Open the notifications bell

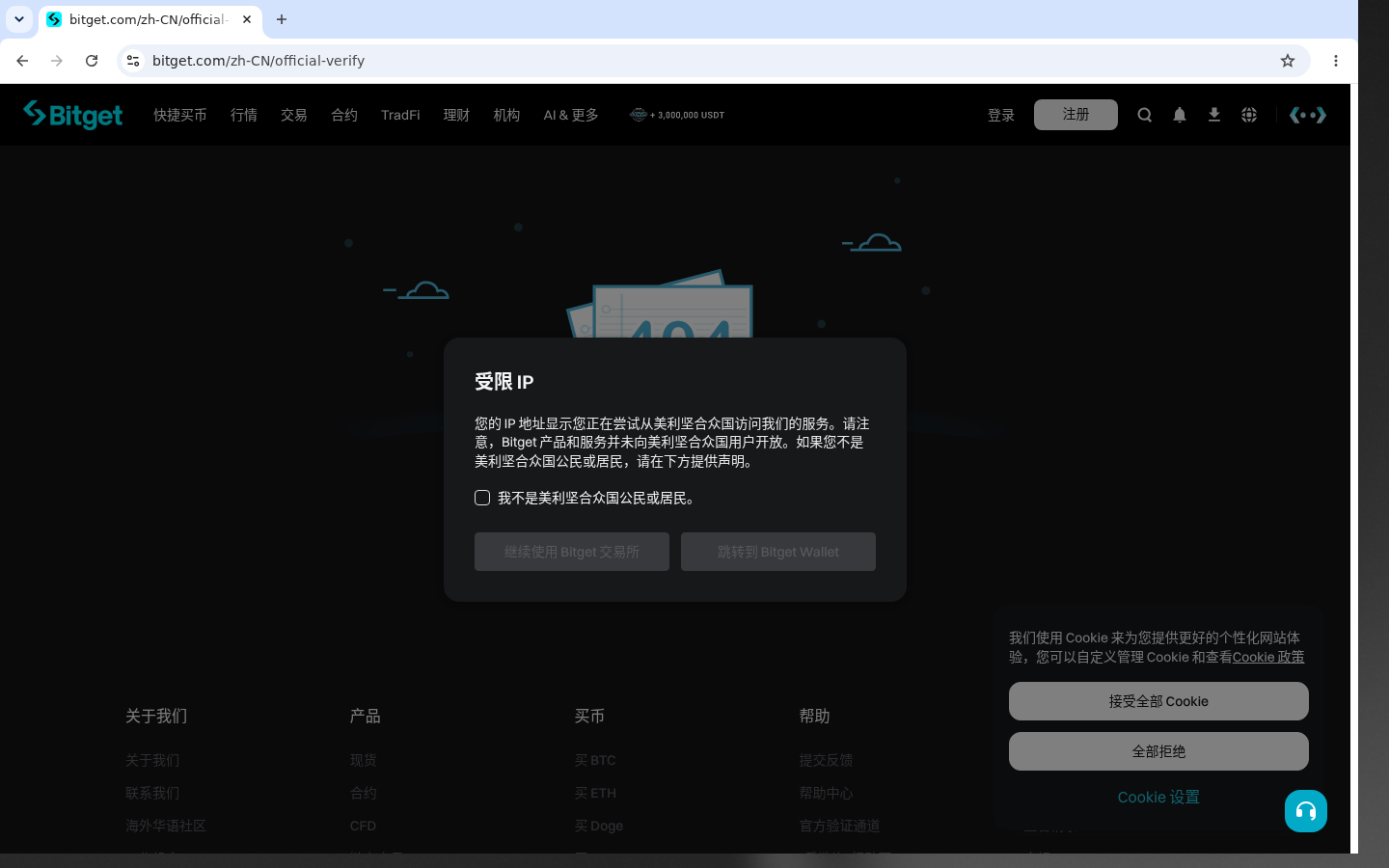click(1180, 115)
